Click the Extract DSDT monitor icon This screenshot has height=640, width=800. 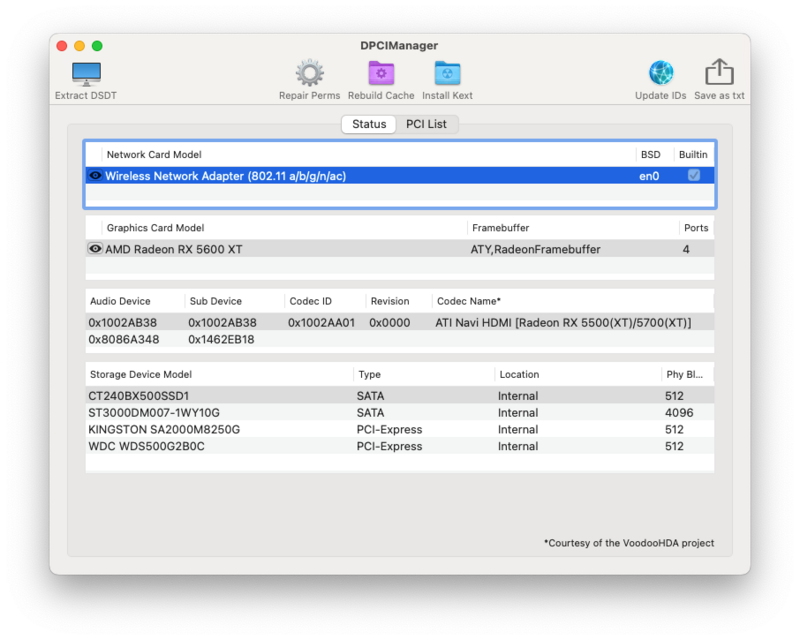tap(86, 74)
